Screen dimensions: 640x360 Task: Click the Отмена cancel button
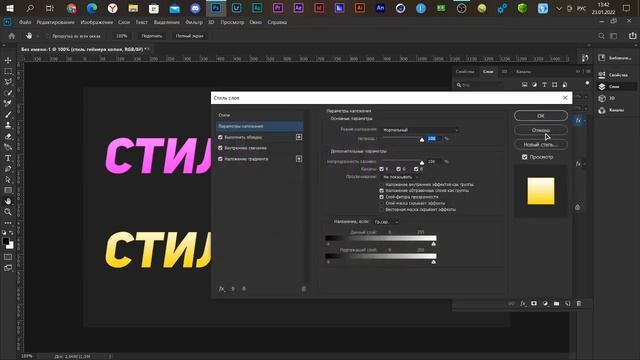coord(541,130)
